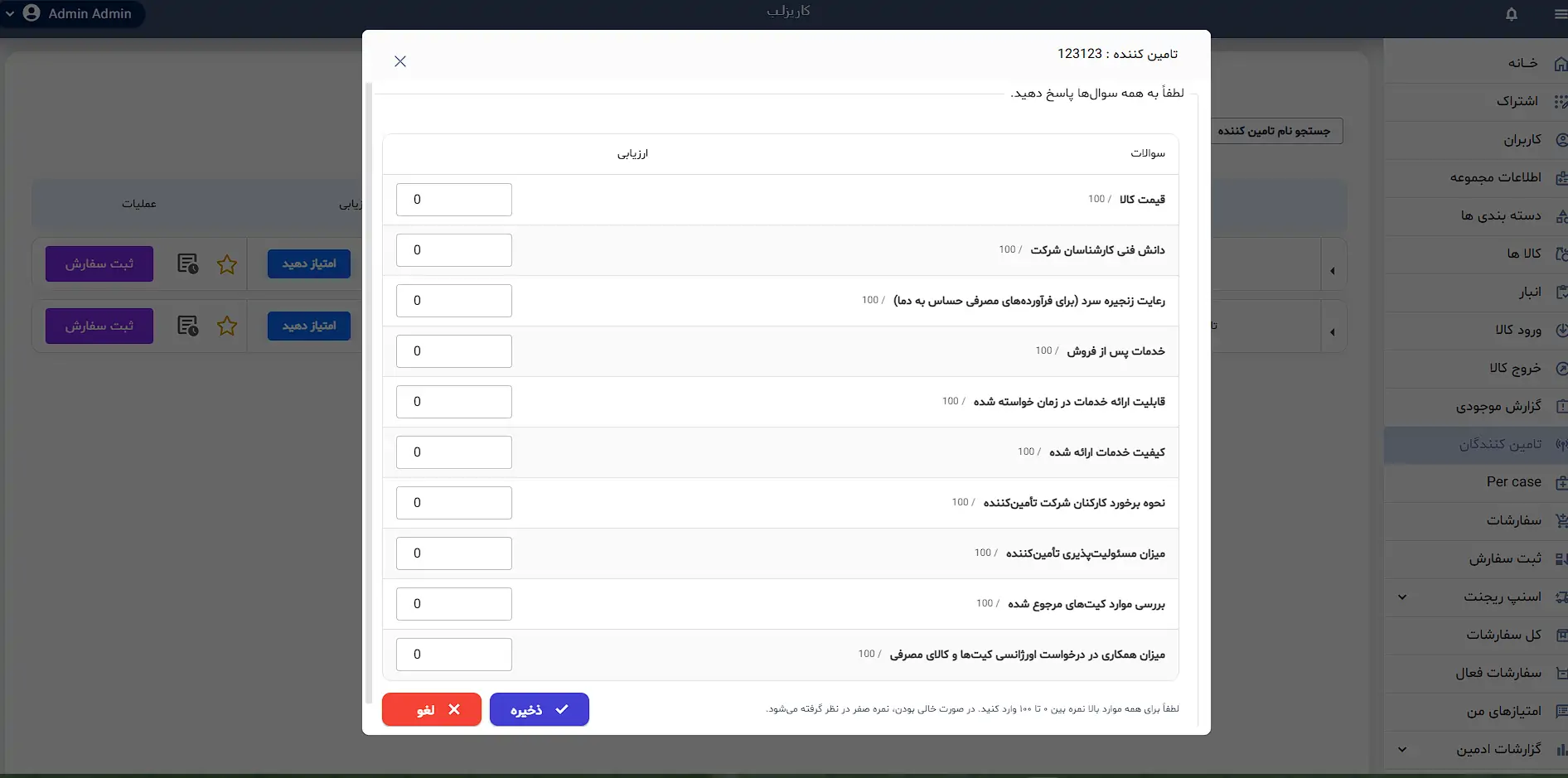Click the Admin Admin user avatar icon
Image resolution: width=1568 pixels, height=778 pixels.
[31, 13]
